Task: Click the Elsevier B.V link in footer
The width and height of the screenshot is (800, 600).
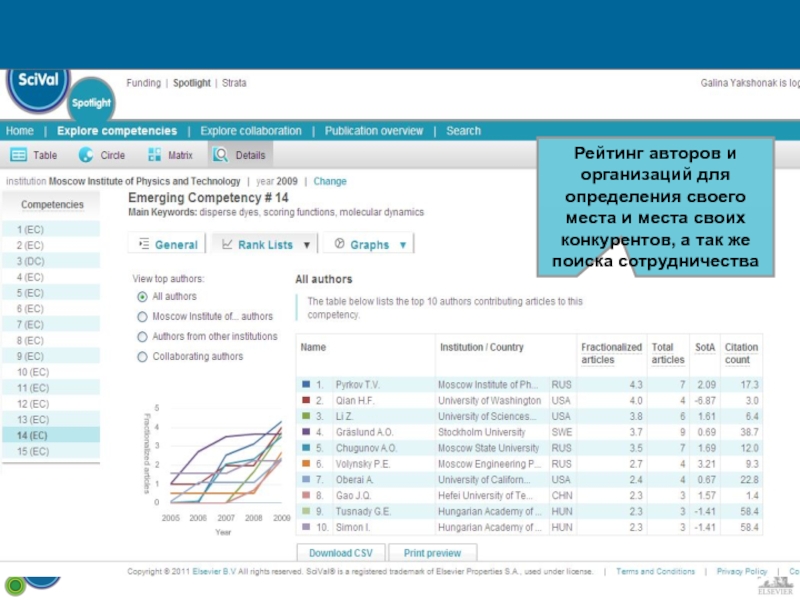Action: click(214, 571)
